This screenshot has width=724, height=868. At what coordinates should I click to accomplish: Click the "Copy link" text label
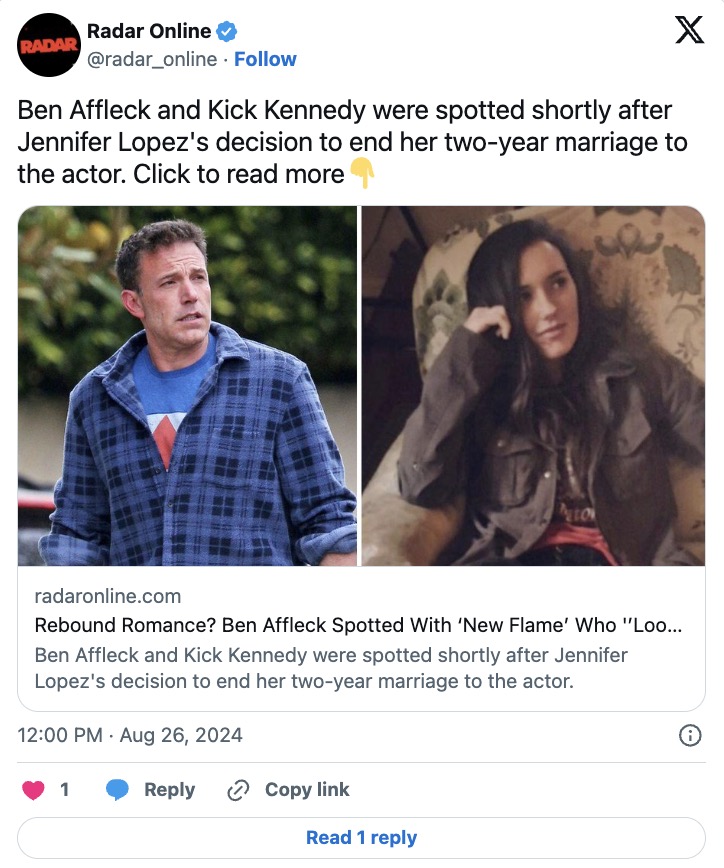307,790
